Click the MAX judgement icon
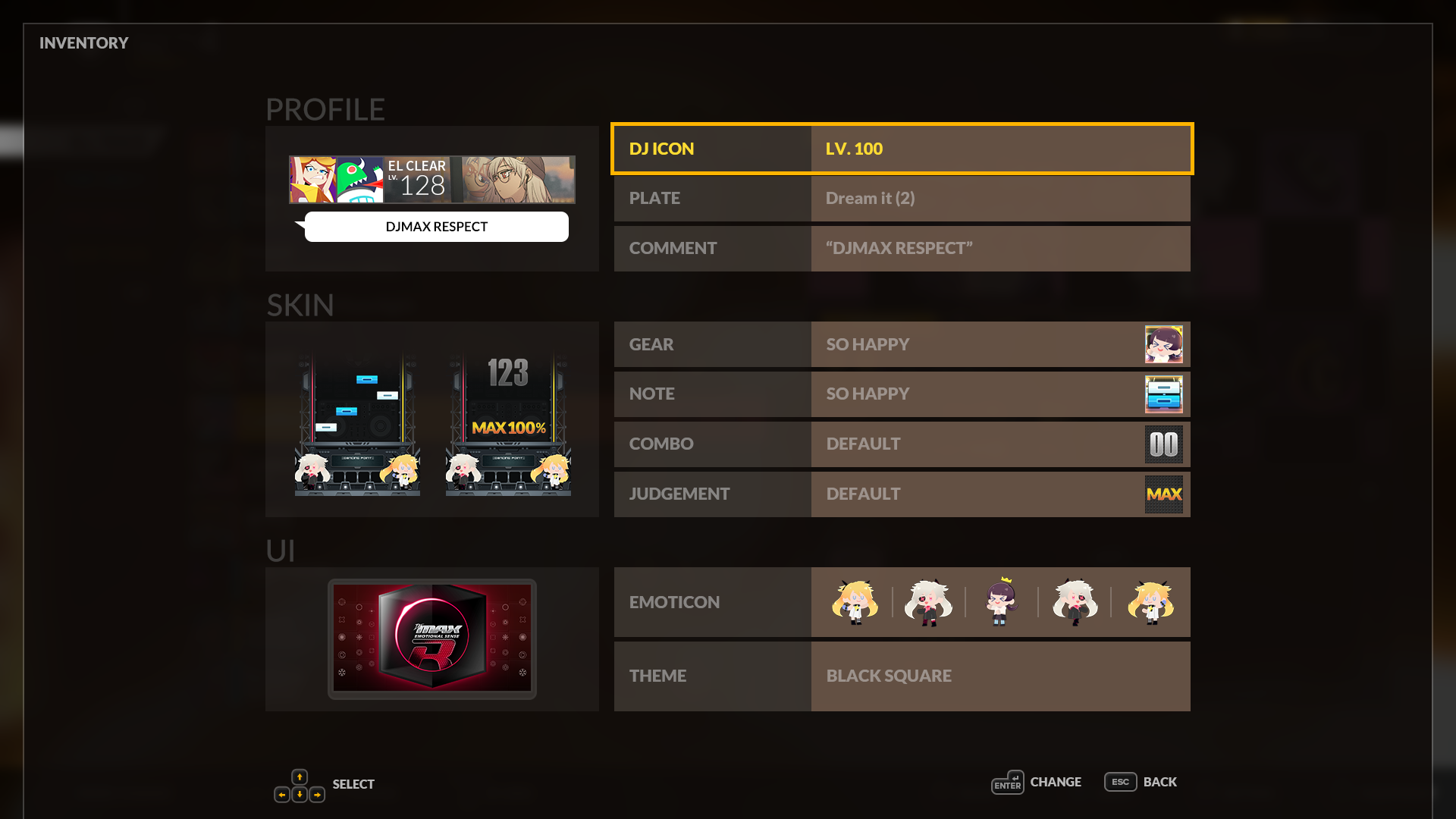 click(1163, 494)
